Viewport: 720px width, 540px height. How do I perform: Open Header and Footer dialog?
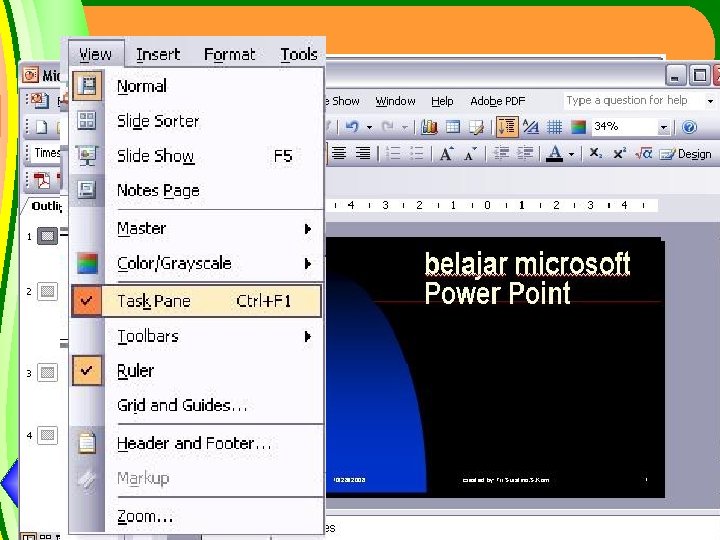pos(197,443)
